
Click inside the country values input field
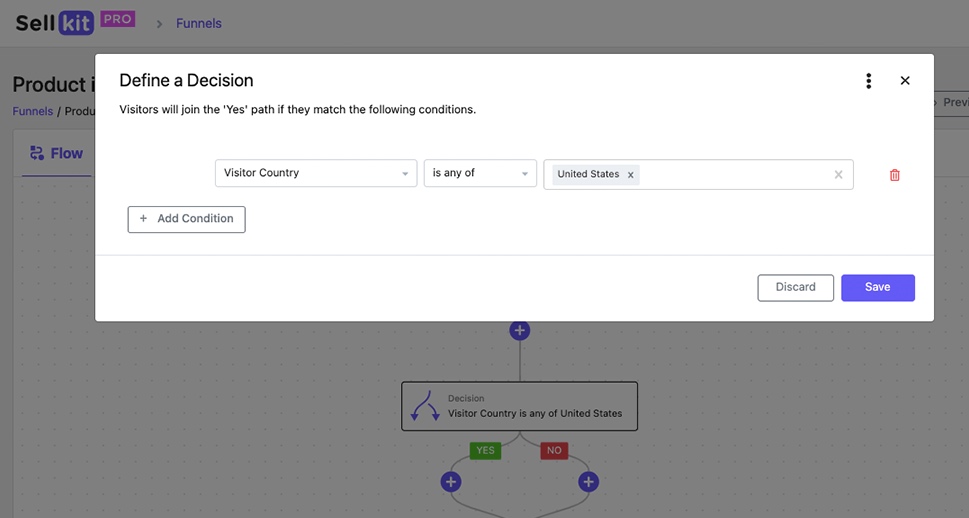pos(735,174)
